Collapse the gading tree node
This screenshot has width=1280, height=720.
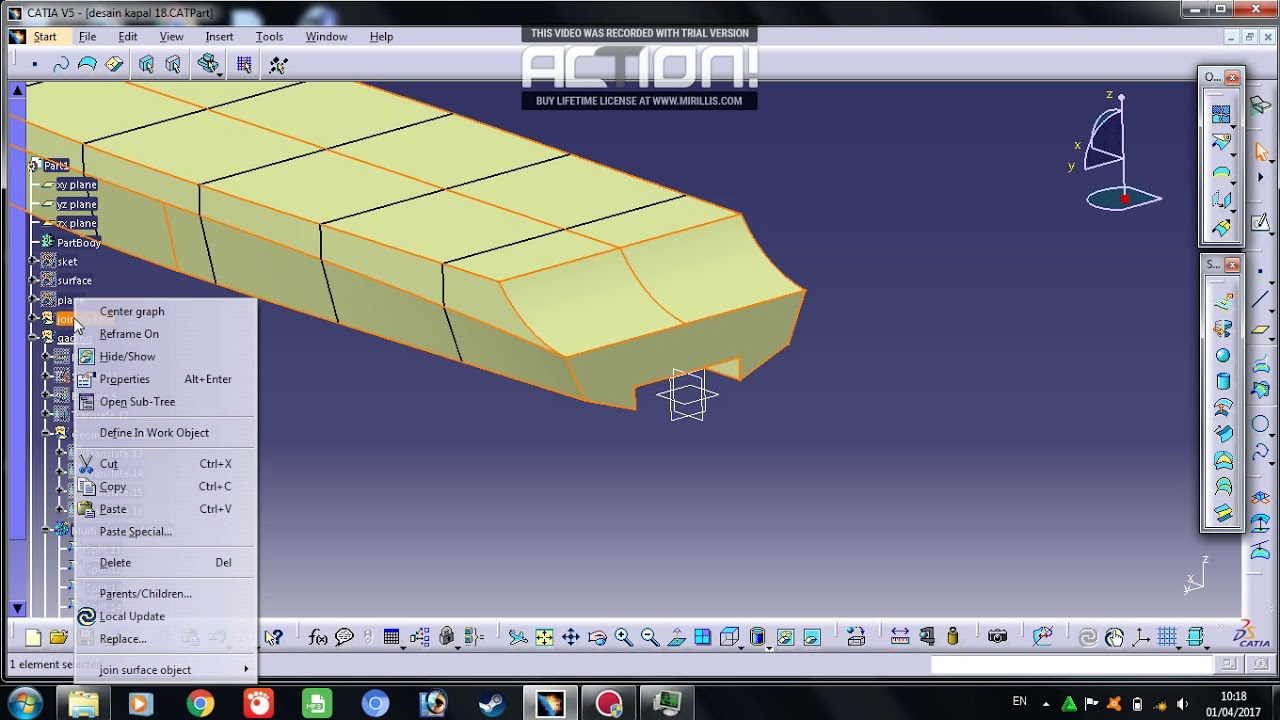[x=33, y=337]
